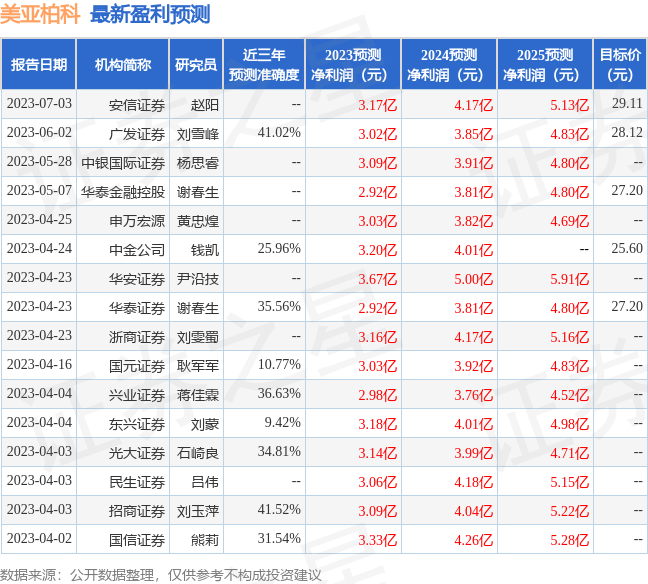Click the 中银国际证券 institution cell
The width and height of the screenshot is (648, 584).
(x=123, y=163)
